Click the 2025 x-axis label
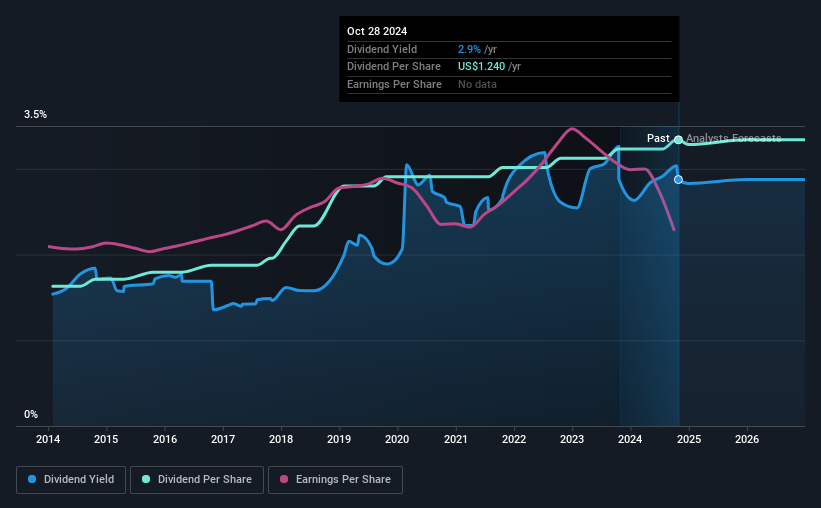The height and width of the screenshot is (508, 821). click(689, 439)
